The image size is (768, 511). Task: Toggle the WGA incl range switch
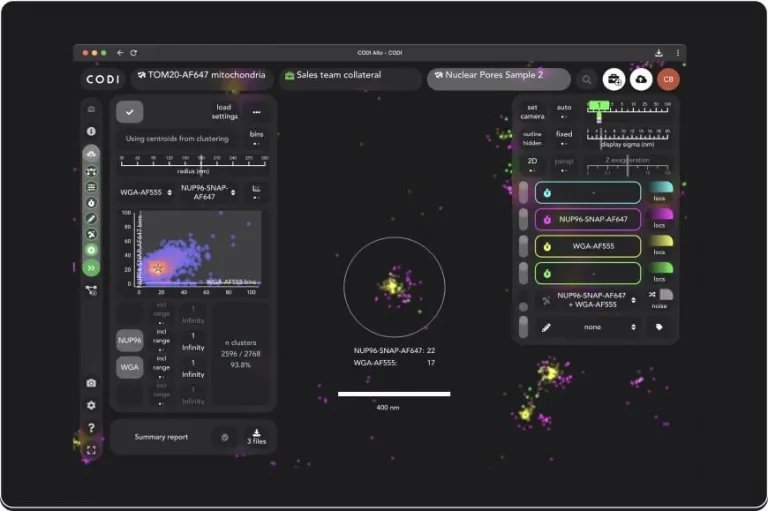pos(161,367)
